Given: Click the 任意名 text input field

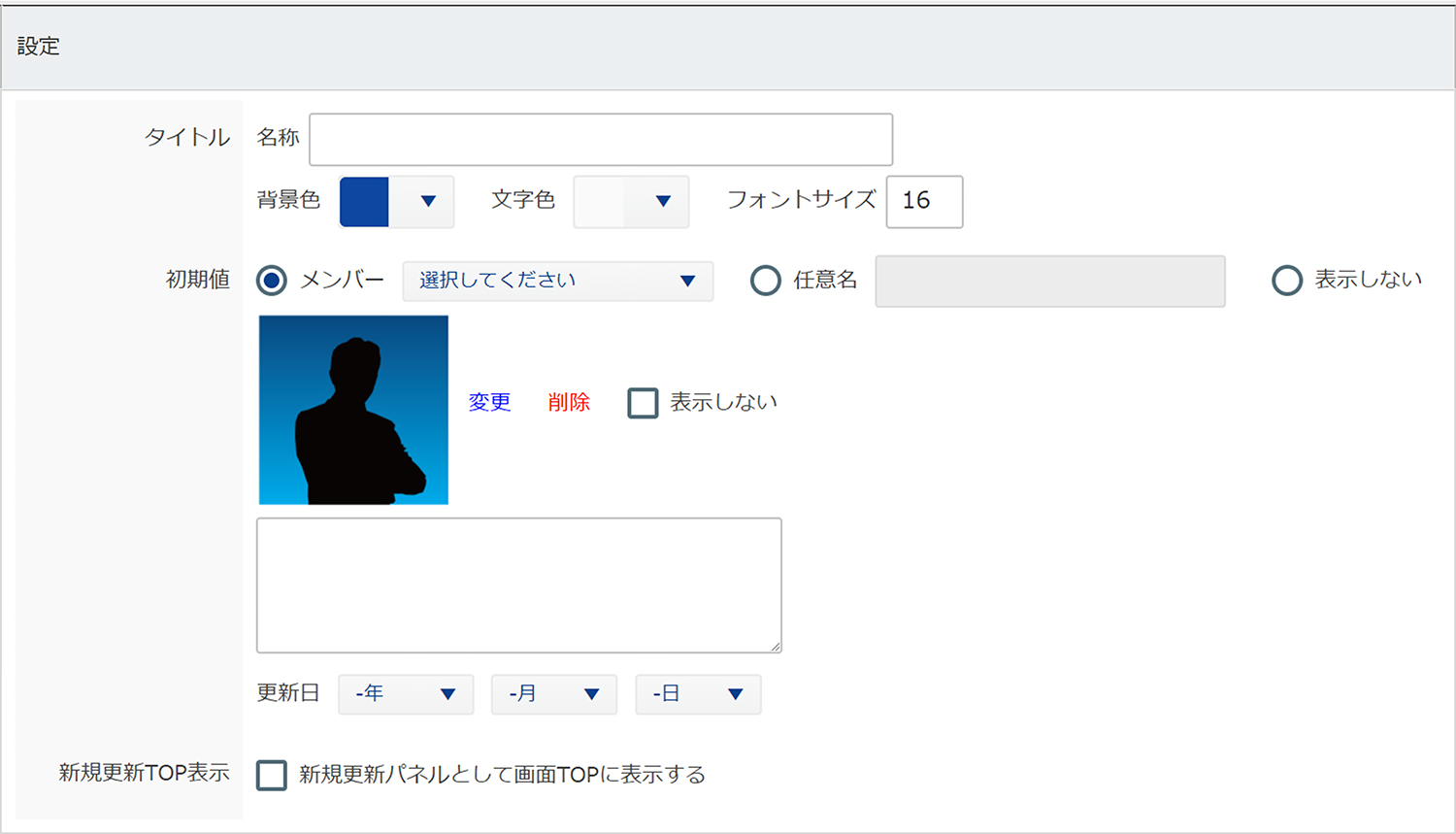Looking at the screenshot, I should point(1049,282).
